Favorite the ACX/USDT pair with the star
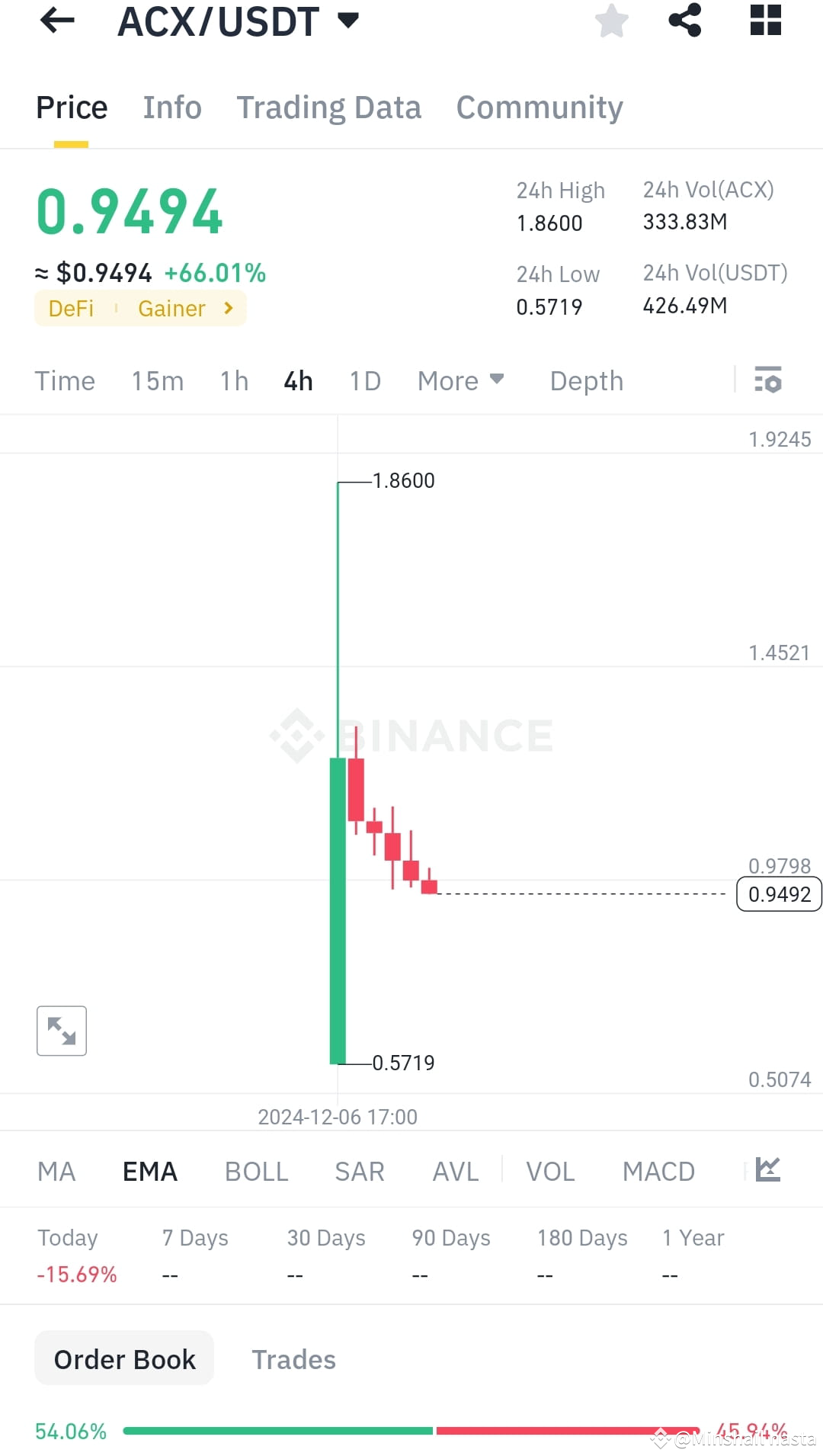The height and width of the screenshot is (1456, 823). pos(612,21)
